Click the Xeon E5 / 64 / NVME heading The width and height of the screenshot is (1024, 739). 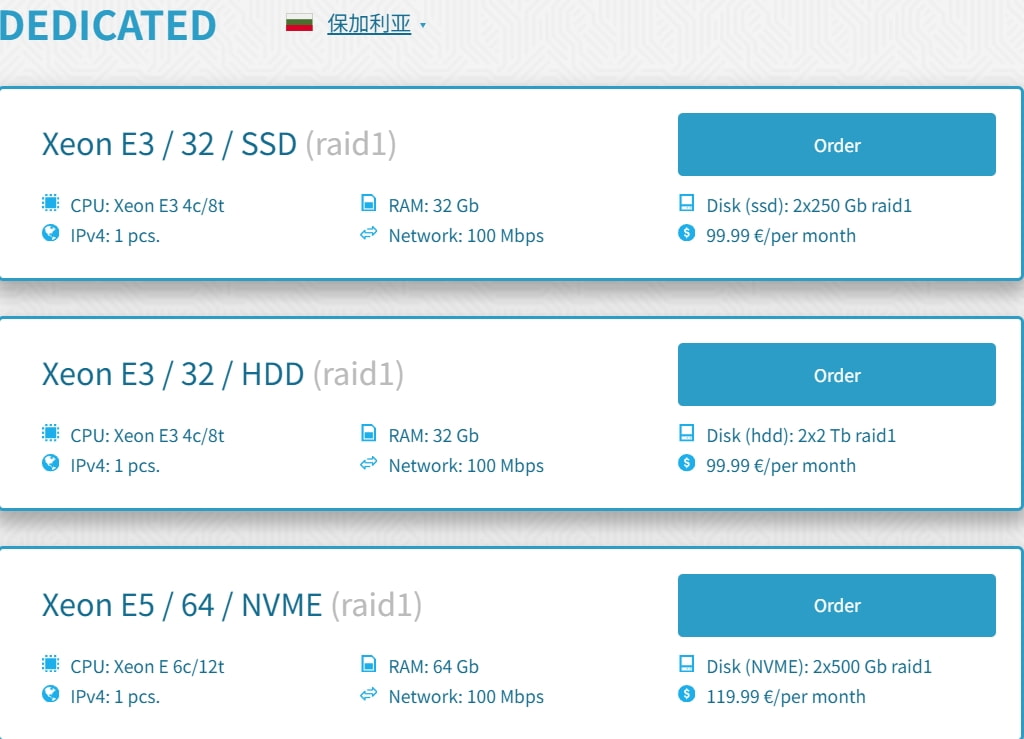(182, 605)
